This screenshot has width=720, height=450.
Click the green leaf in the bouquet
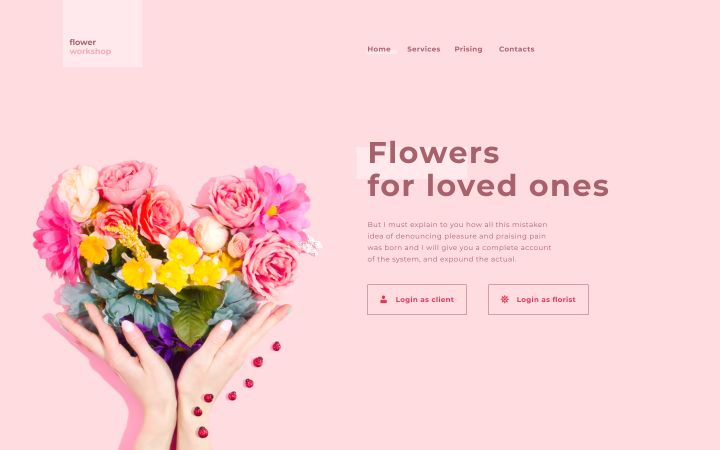point(192,321)
